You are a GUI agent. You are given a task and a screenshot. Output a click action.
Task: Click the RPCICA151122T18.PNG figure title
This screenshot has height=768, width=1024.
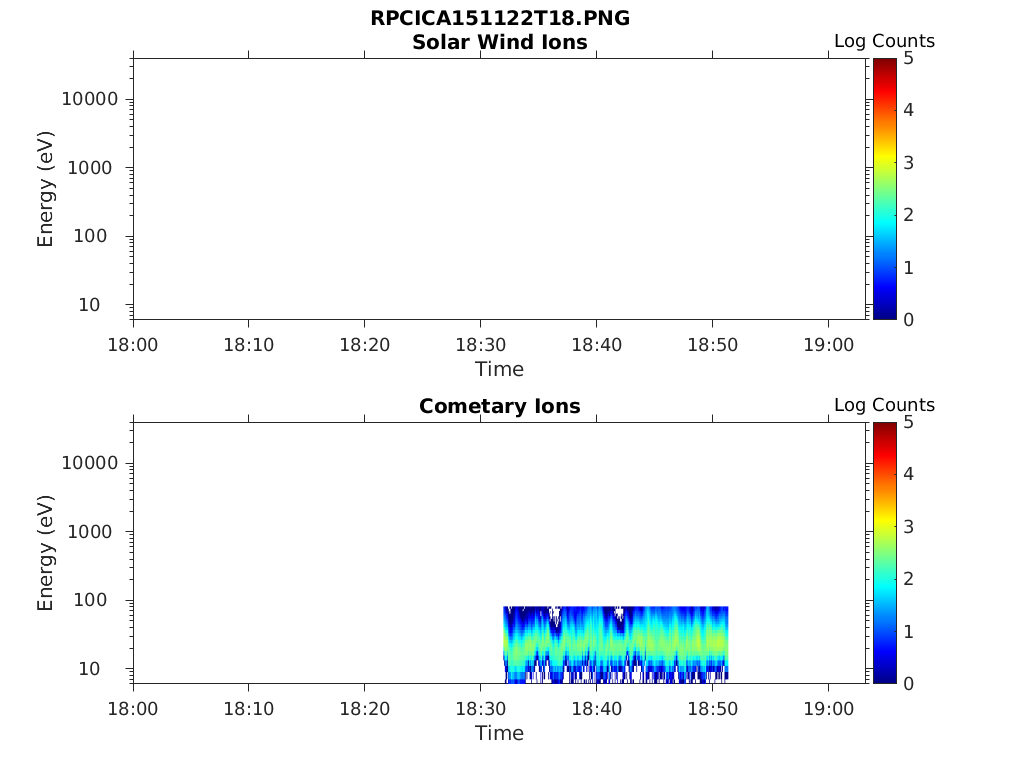coord(500,18)
